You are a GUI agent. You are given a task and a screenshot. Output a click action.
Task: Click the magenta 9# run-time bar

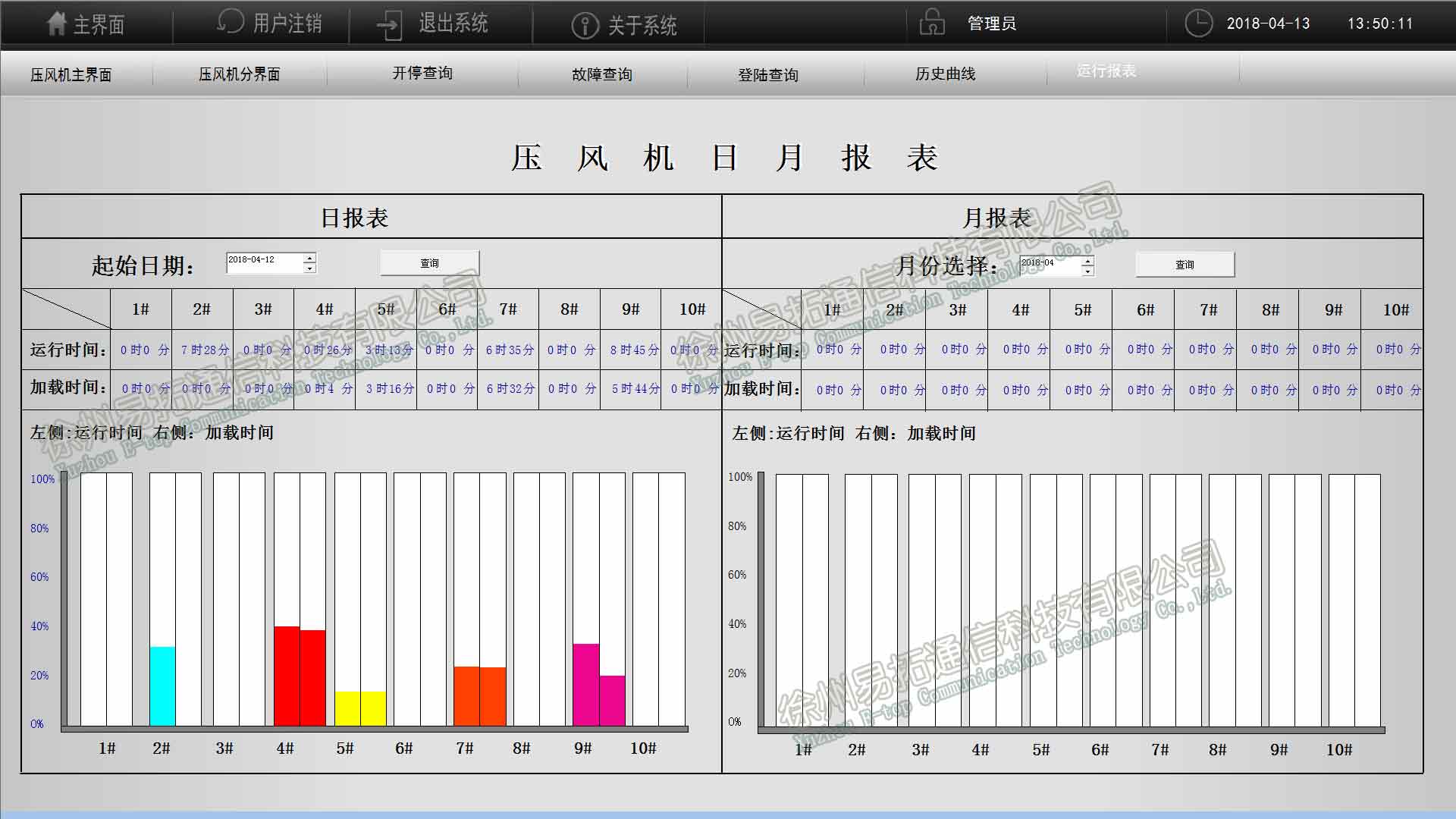pos(585,684)
